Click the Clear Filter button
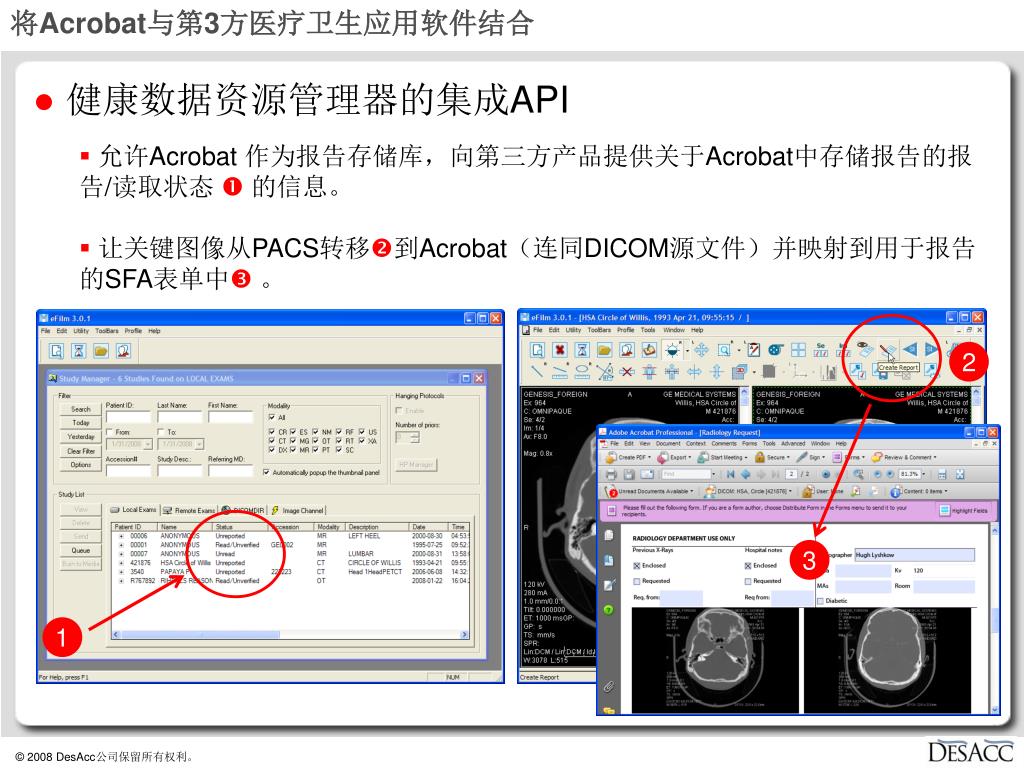Screen dimensions: 1024x768 81,451
